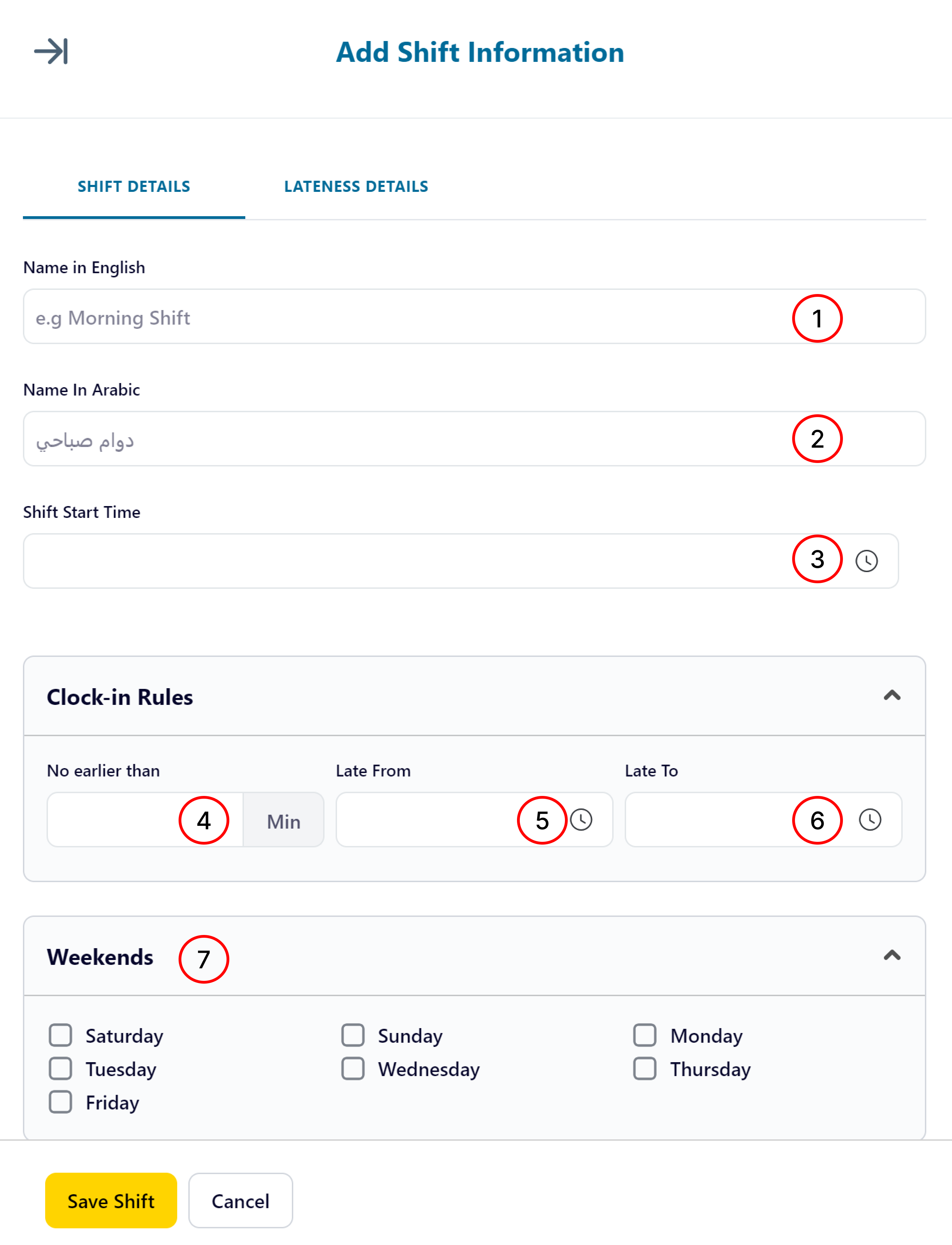Viewport: 952px width, 1245px height.
Task: Collapse the Clock-in Rules section
Action: [x=892, y=695]
